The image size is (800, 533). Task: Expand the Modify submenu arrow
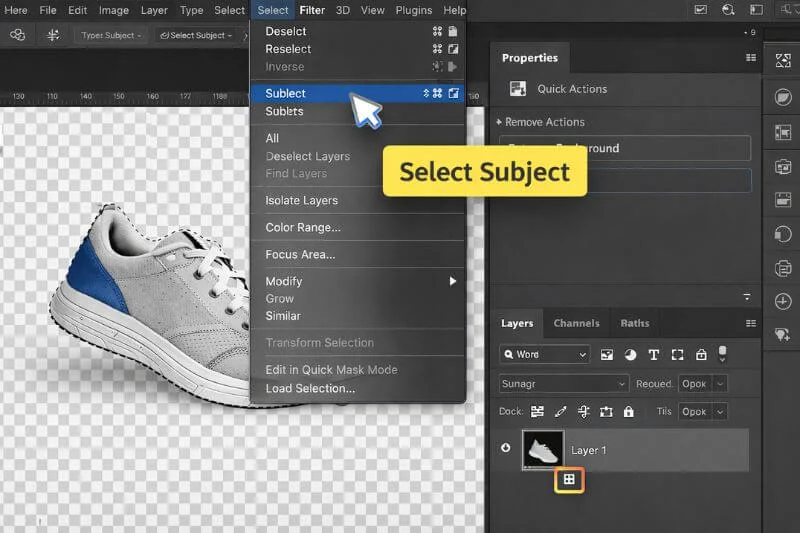click(453, 281)
